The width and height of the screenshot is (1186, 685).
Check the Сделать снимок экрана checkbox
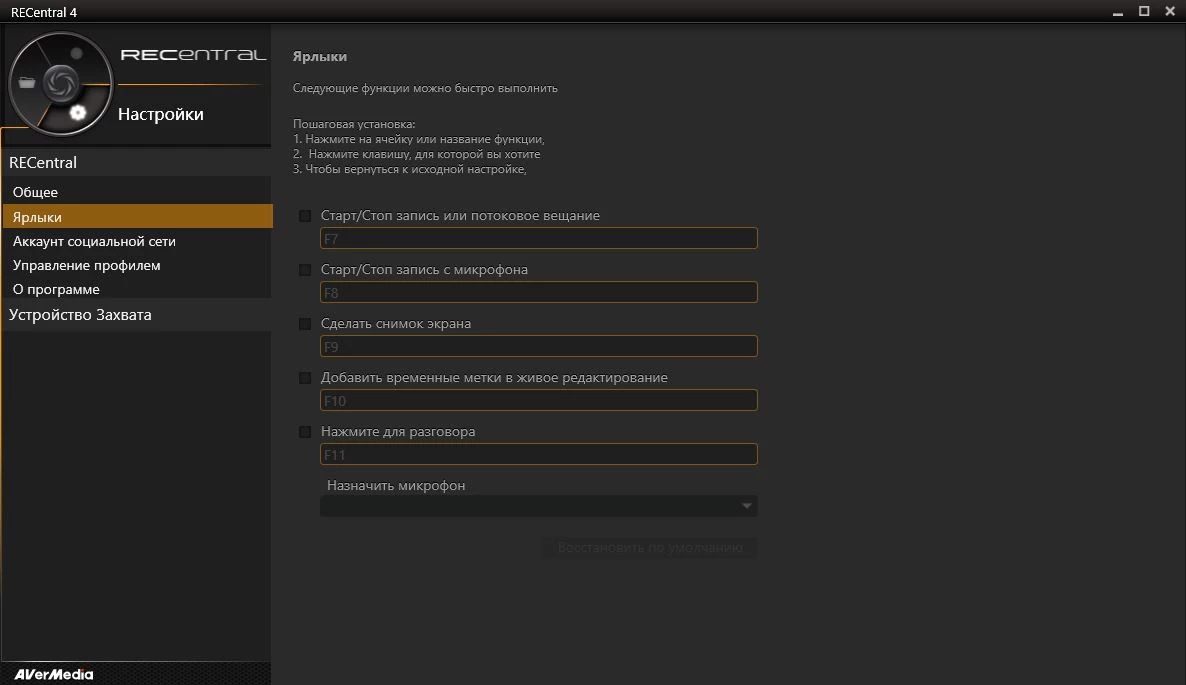[x=305, y=324]
